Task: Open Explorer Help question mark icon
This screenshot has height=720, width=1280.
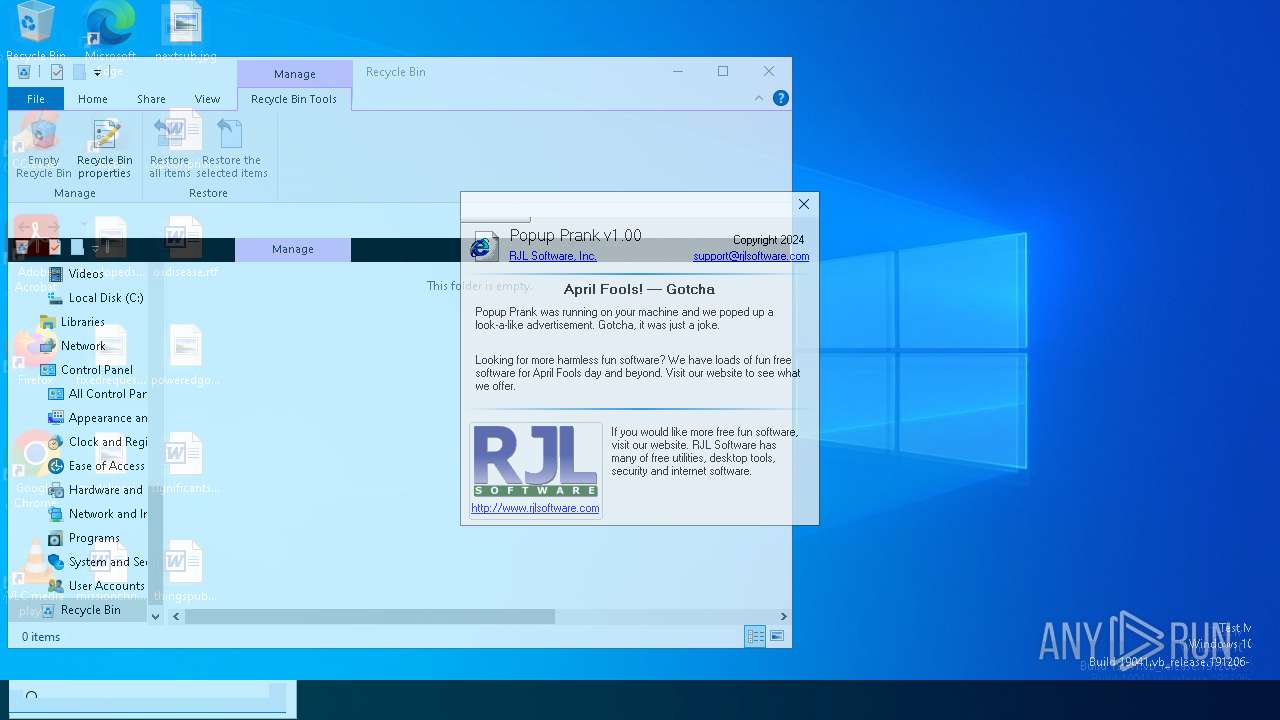Action: click(x=781, y=98)
